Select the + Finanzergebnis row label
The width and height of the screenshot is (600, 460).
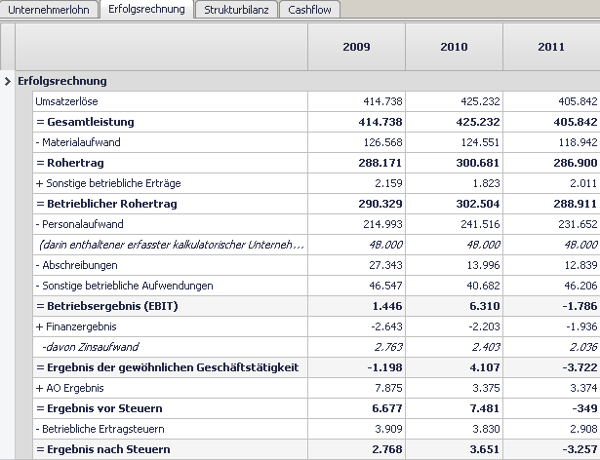pos(76,326)
